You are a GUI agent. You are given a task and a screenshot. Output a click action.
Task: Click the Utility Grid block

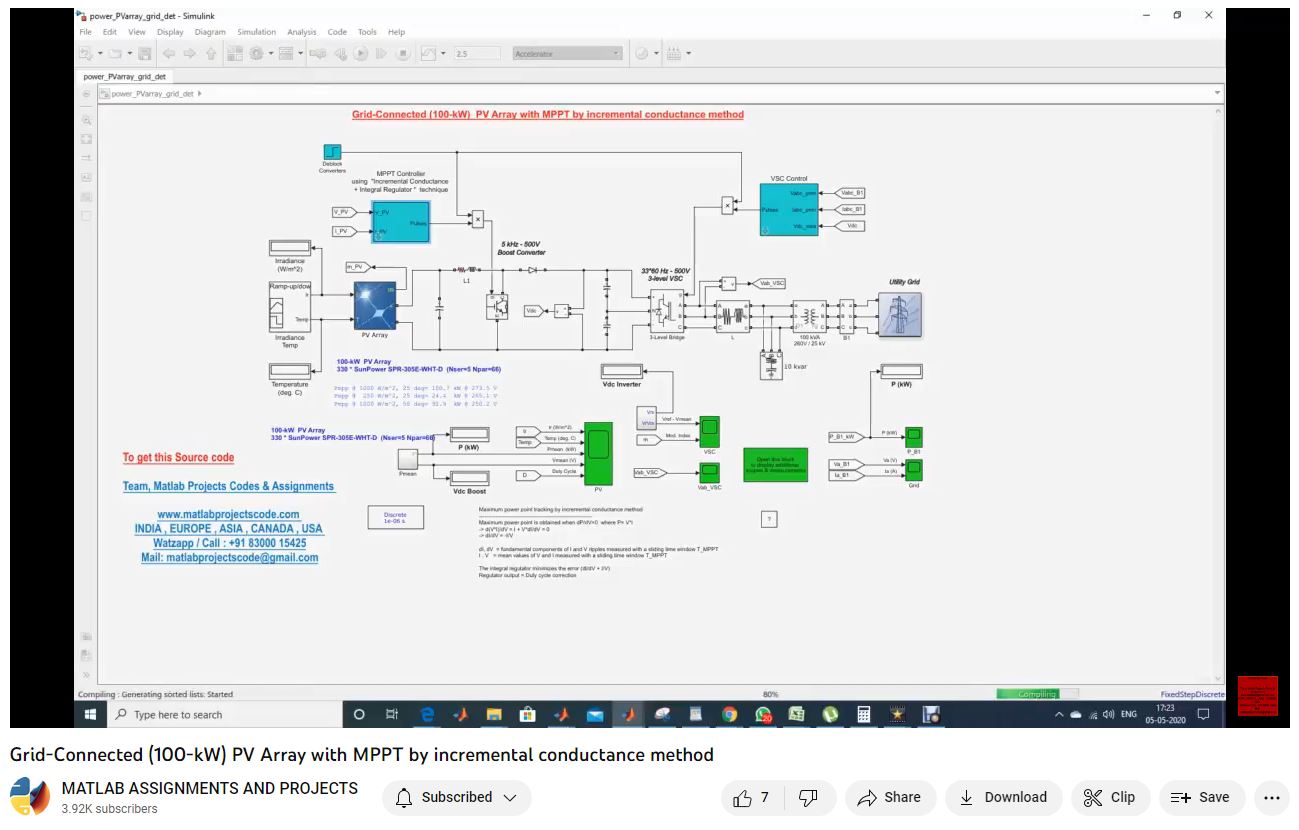coord(904,314)
